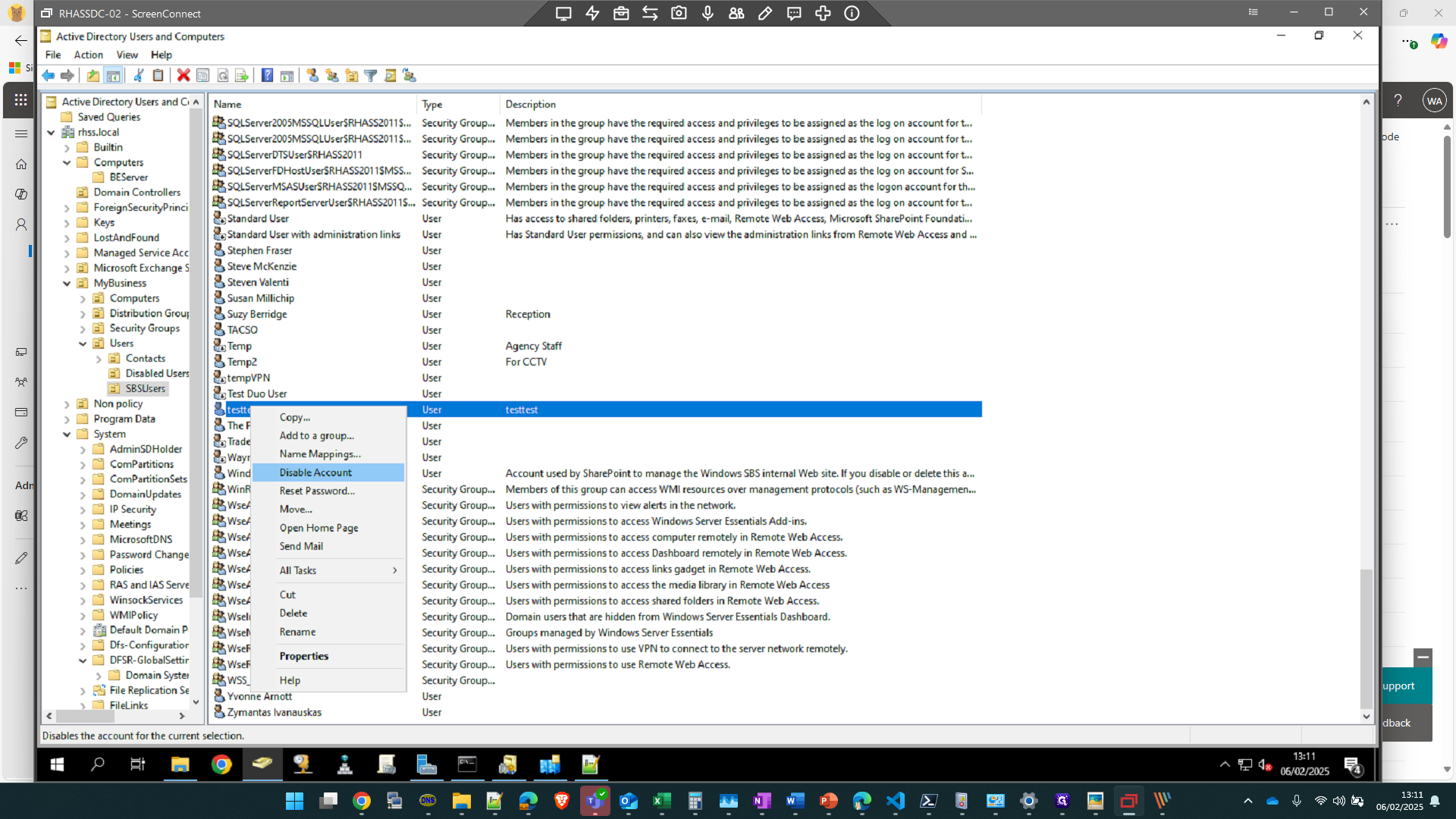Image resolution: width=1456 pixels, height=819 pixels.
Task: Click the ScreenConnect microphone icon
Action: tap(708, 13)
